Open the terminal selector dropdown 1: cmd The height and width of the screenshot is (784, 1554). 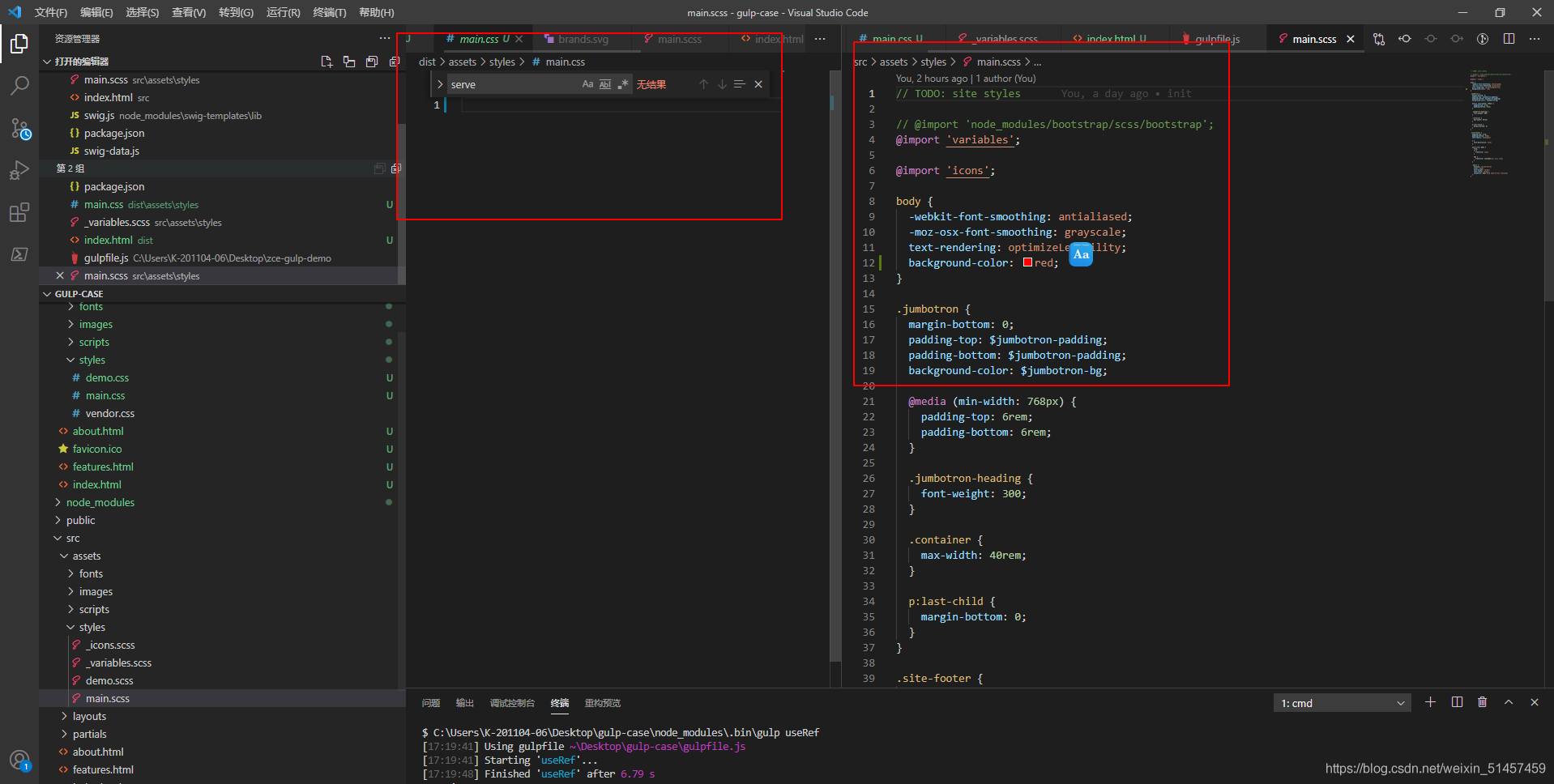pos(1342,703)
